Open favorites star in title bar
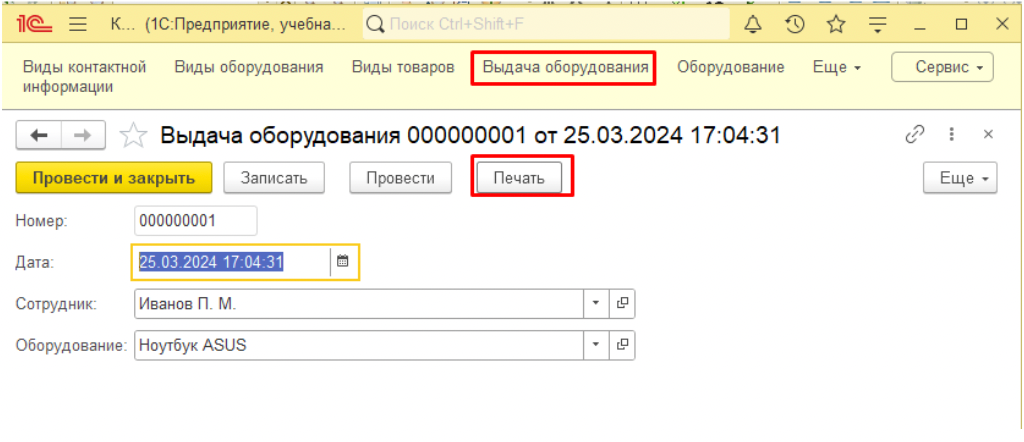This screenshot has width=1024, height=442. pyautogui.click(x=836, y=25)
